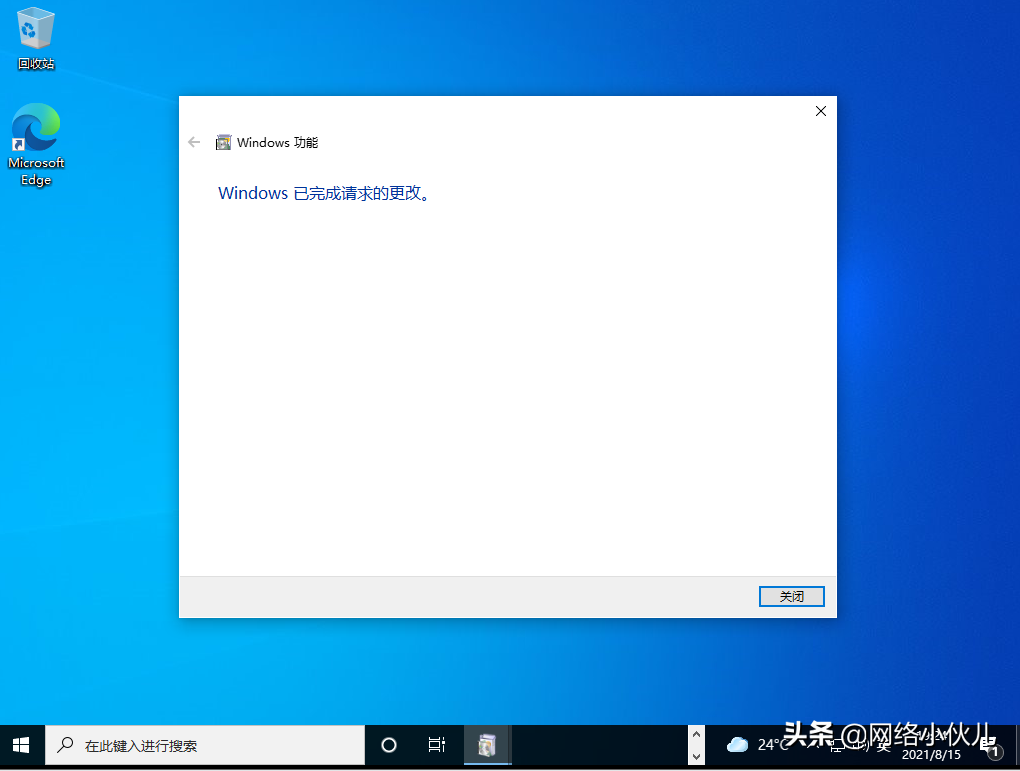
Task: Collapse tray overflow with down arrow
Action: (x=697, y=754)
